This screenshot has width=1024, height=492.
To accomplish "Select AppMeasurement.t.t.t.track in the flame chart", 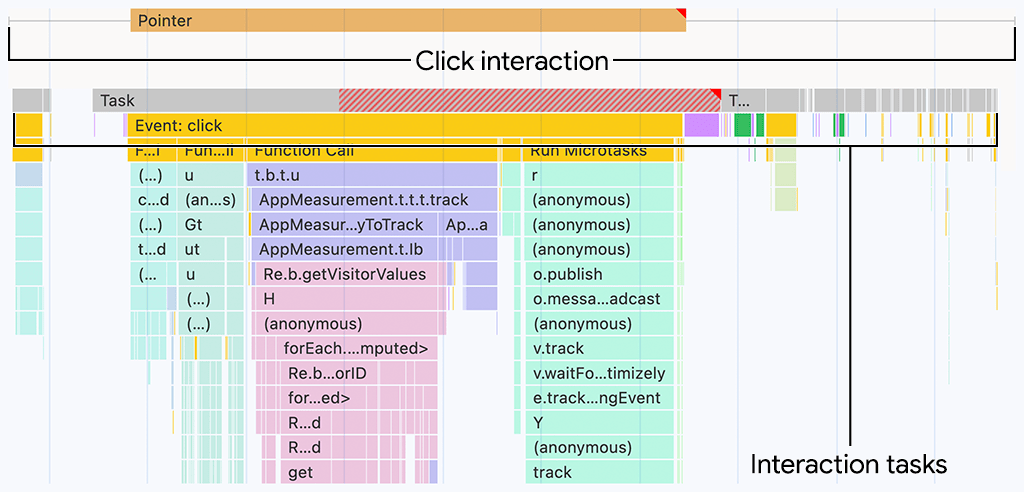I will pyautogui.click(x=372, y=200).
